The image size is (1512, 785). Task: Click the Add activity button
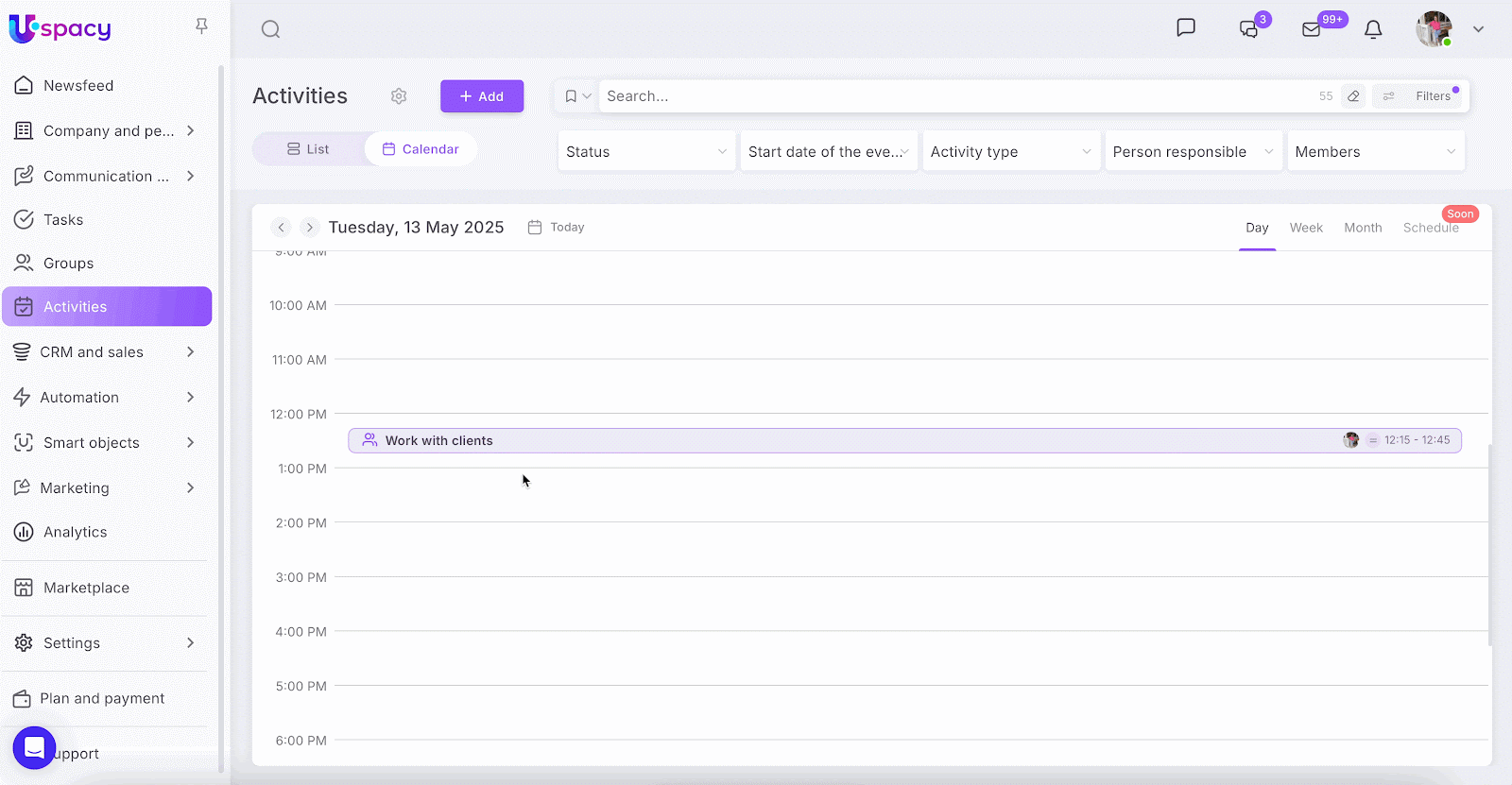pos(482,96)
